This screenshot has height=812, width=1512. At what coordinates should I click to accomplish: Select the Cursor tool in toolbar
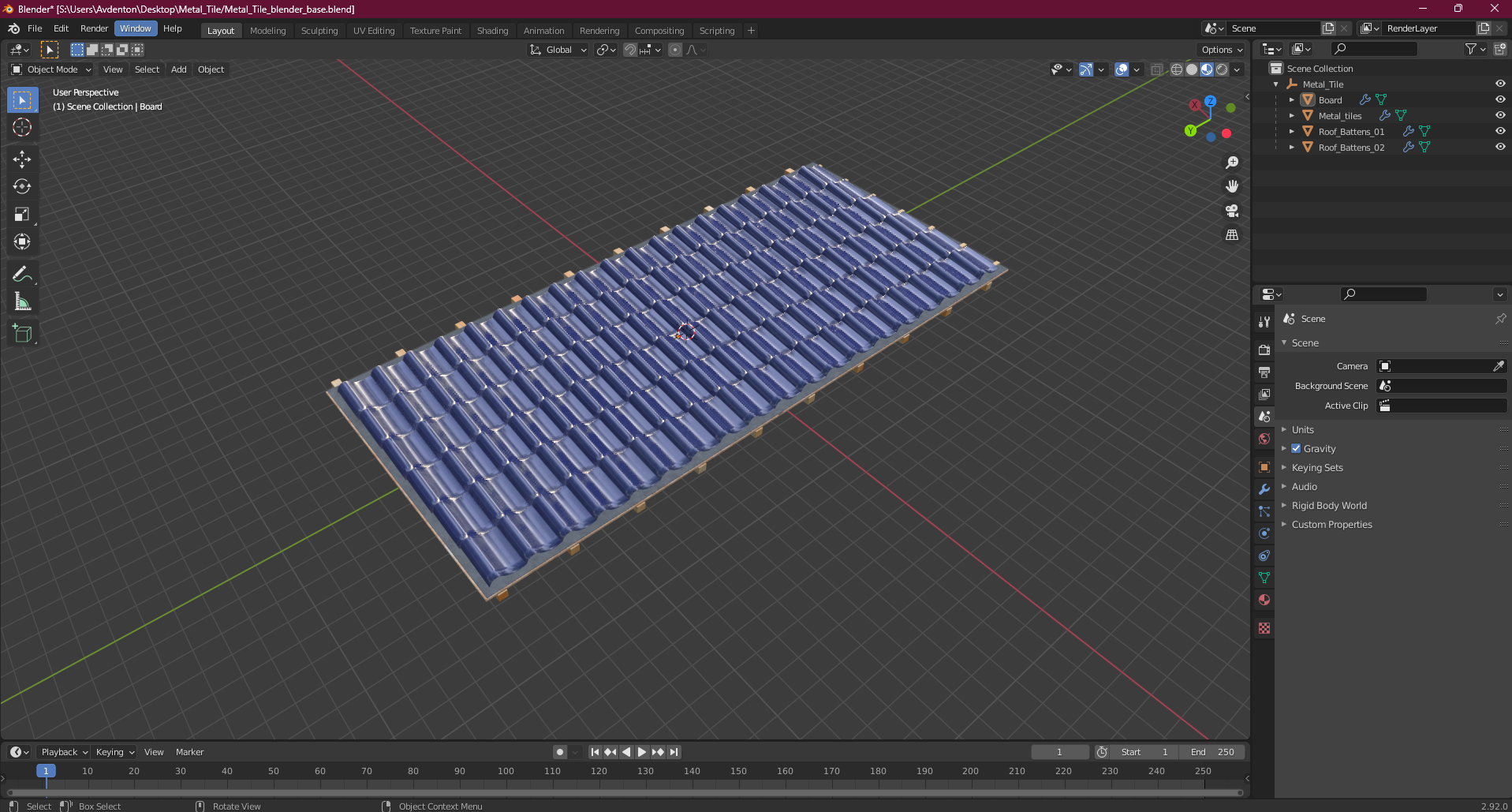(22, 127)
